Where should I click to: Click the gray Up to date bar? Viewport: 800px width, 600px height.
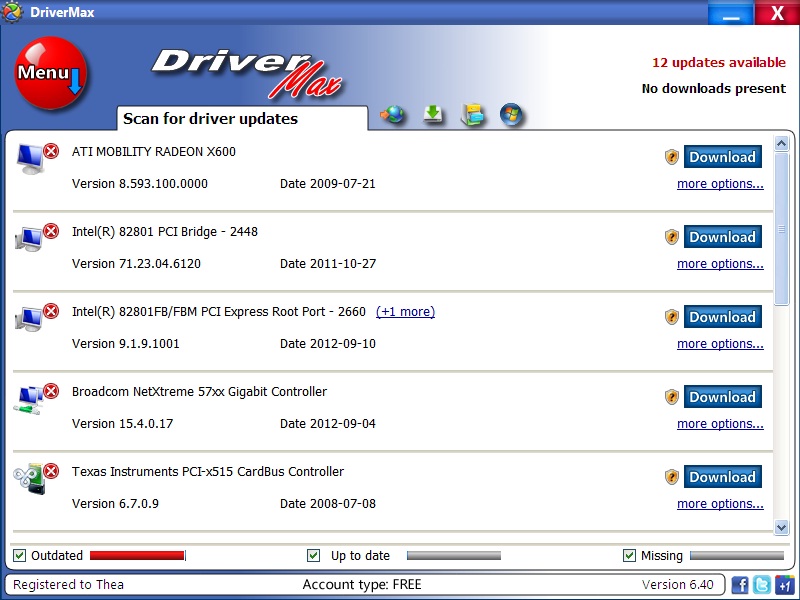coord(454,556)
